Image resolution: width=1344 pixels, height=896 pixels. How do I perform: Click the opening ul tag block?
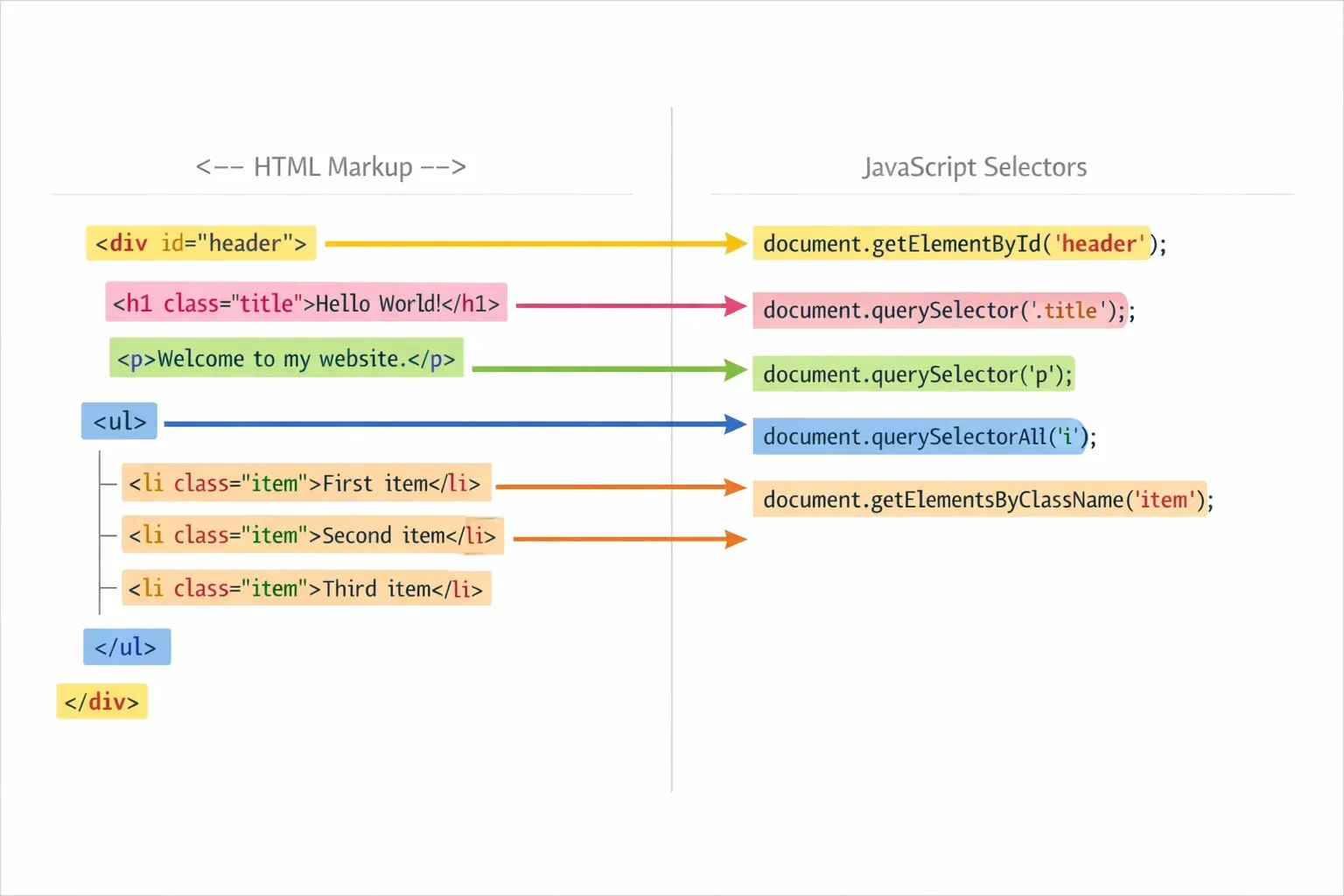pyautogui.click(x=120, y=422)
